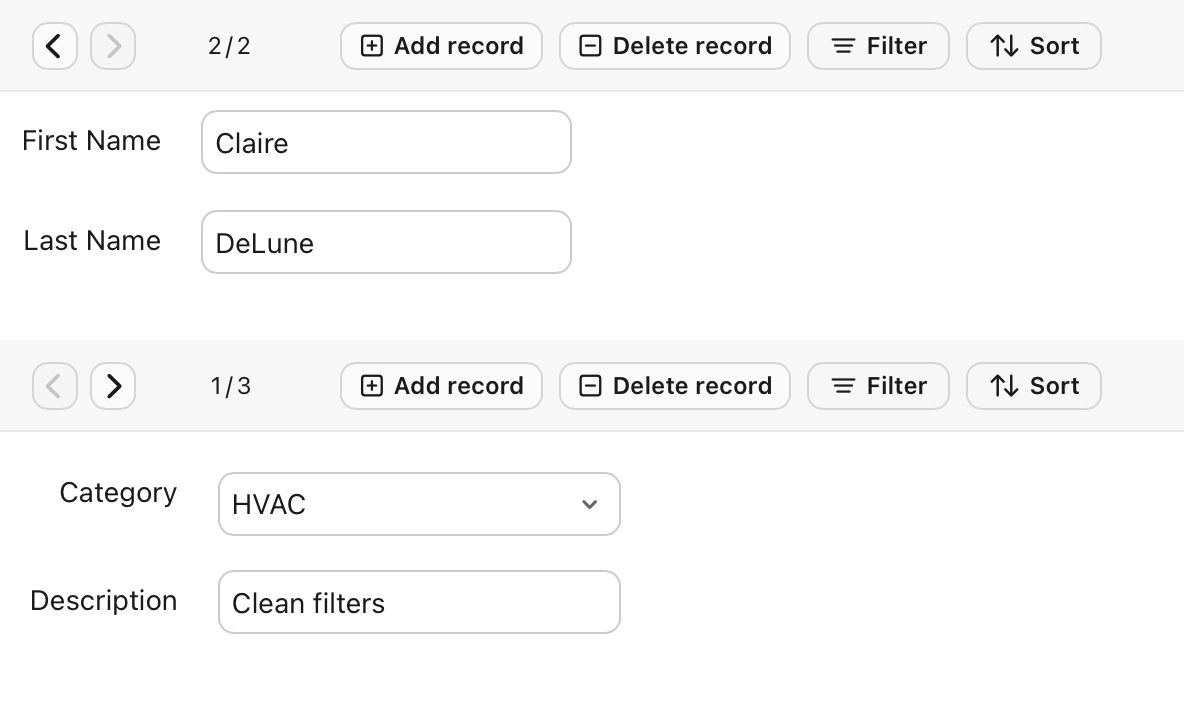Open the Filter menu in the bottom toolbar
The width and height of the screenshot is (1188, 722).
[878, 386]
